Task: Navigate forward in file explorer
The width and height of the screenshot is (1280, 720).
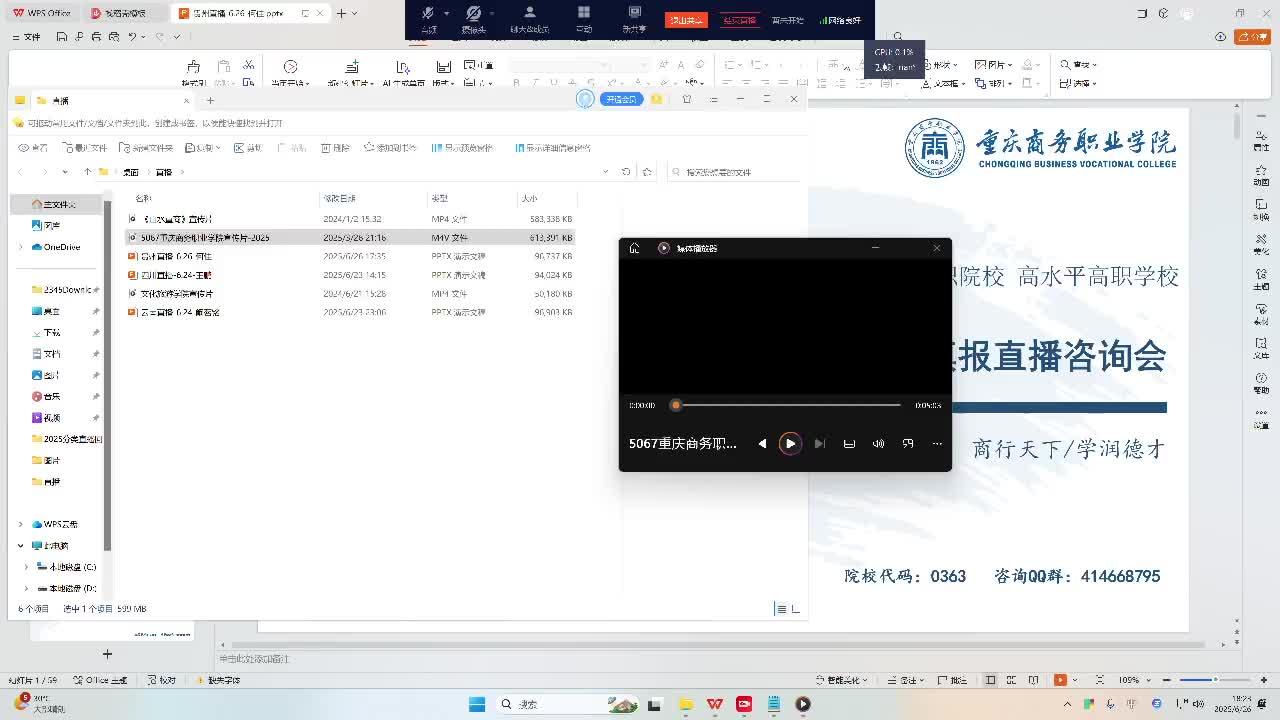Action: (44, 172)
